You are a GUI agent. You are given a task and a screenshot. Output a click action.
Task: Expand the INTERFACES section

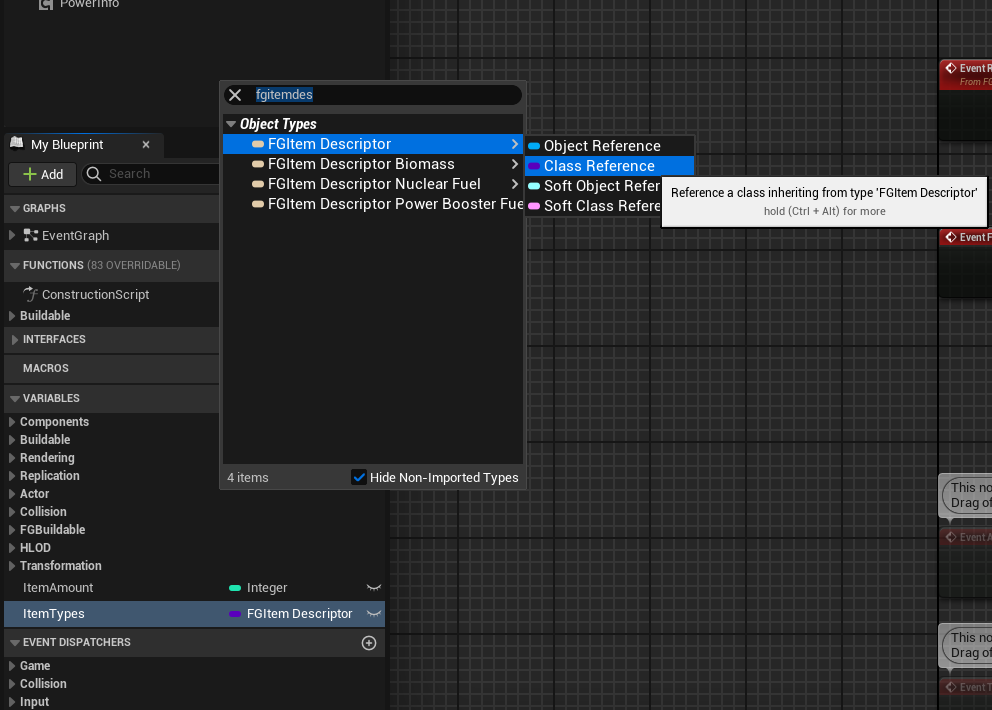[x=15, y=339]
